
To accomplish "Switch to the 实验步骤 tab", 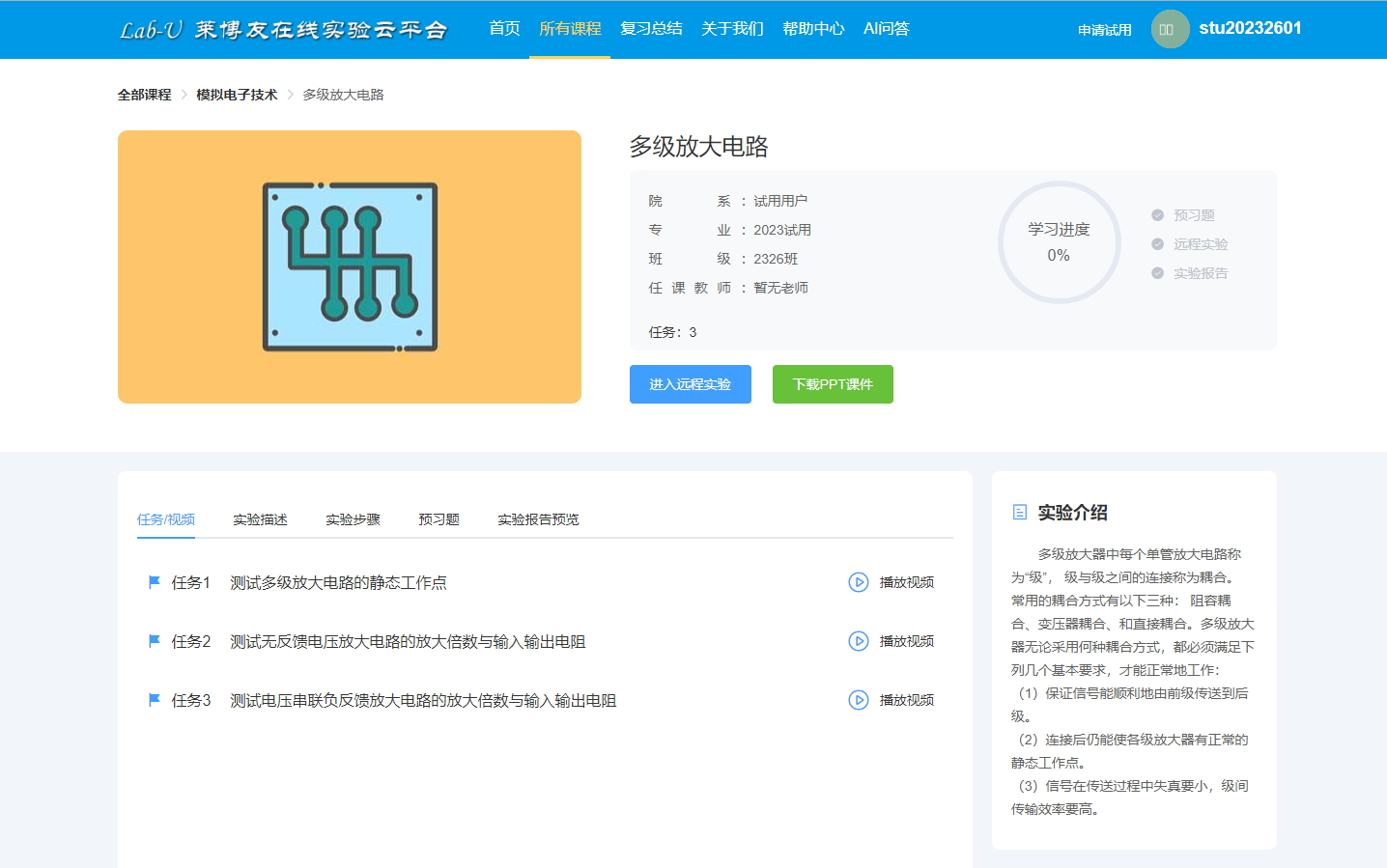I will click(x=353, y=519).
